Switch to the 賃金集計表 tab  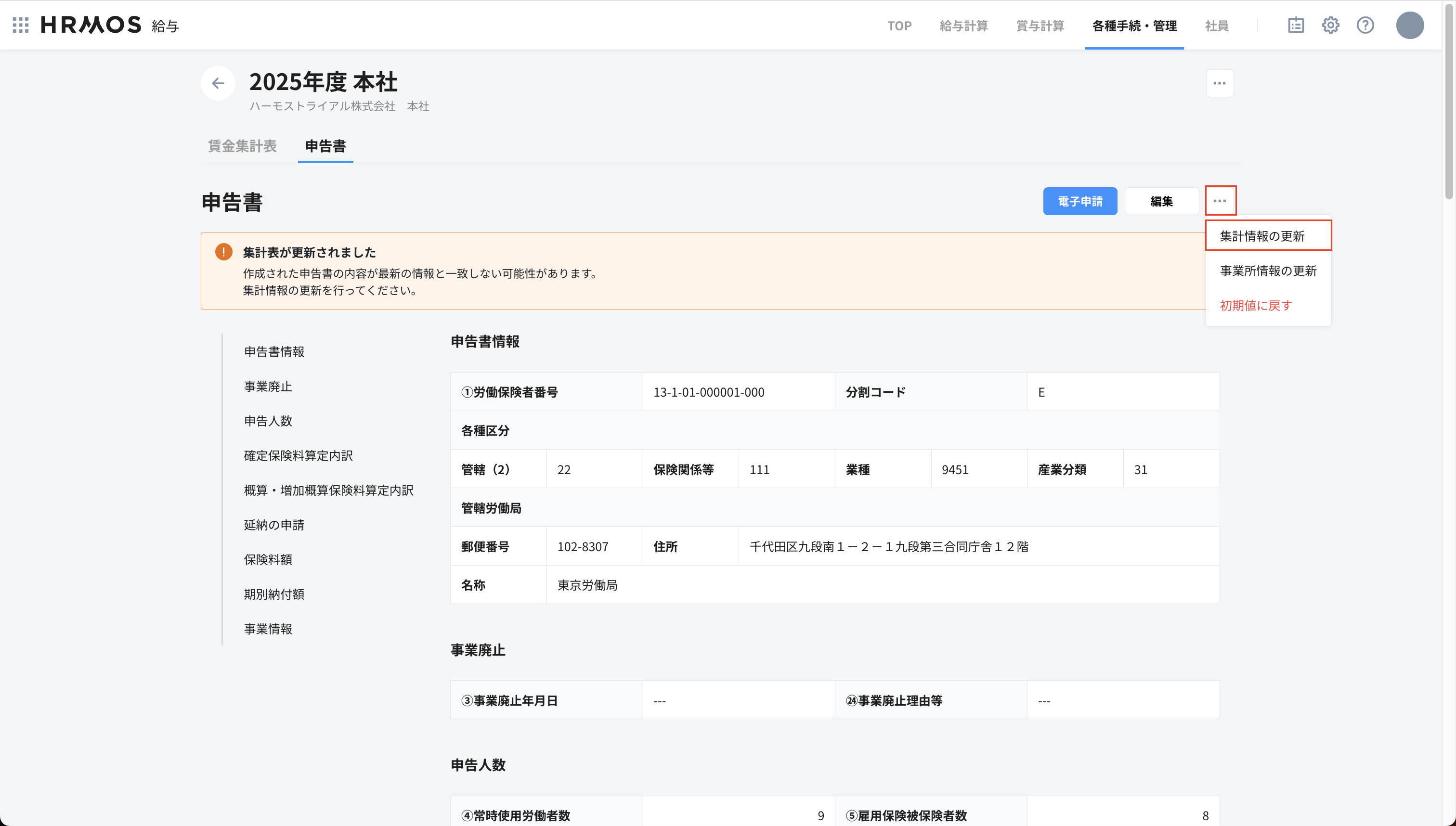[242, 146]
